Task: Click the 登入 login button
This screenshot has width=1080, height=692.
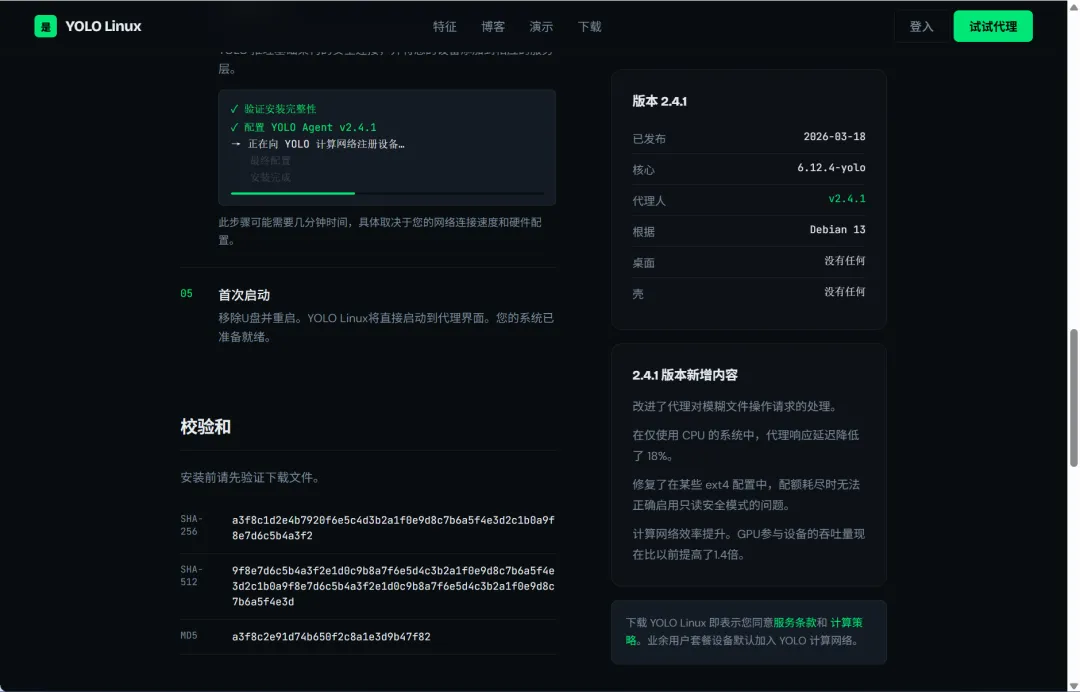Action: 921,26
